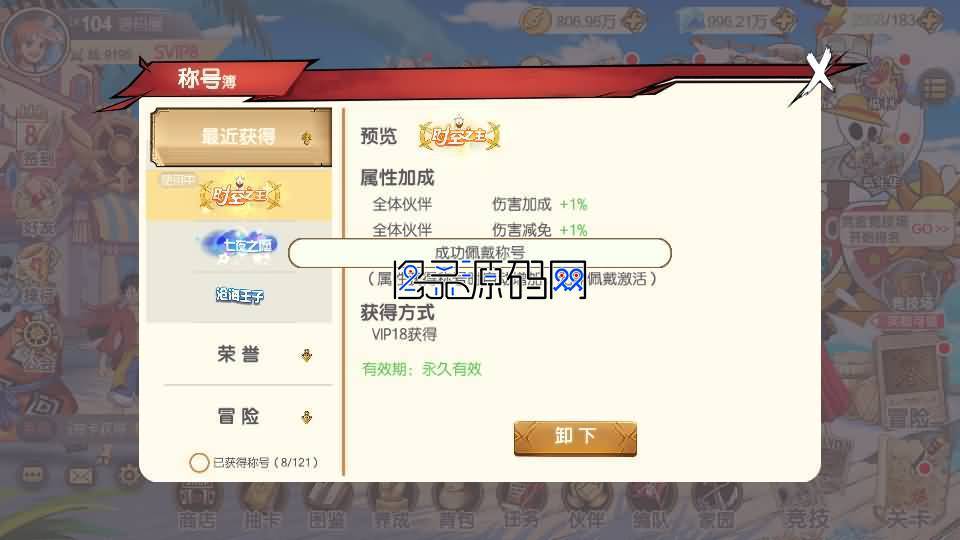Click the 卸下 unequip button
Viewport: 960px width, 540px height.
[575, 437]
